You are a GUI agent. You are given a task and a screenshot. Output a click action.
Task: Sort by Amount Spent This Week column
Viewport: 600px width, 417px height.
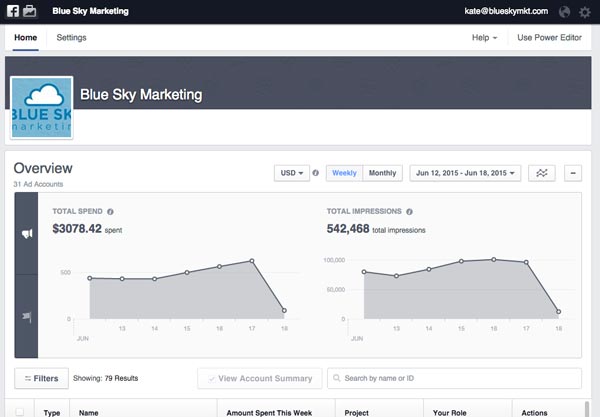coord(269,413)
